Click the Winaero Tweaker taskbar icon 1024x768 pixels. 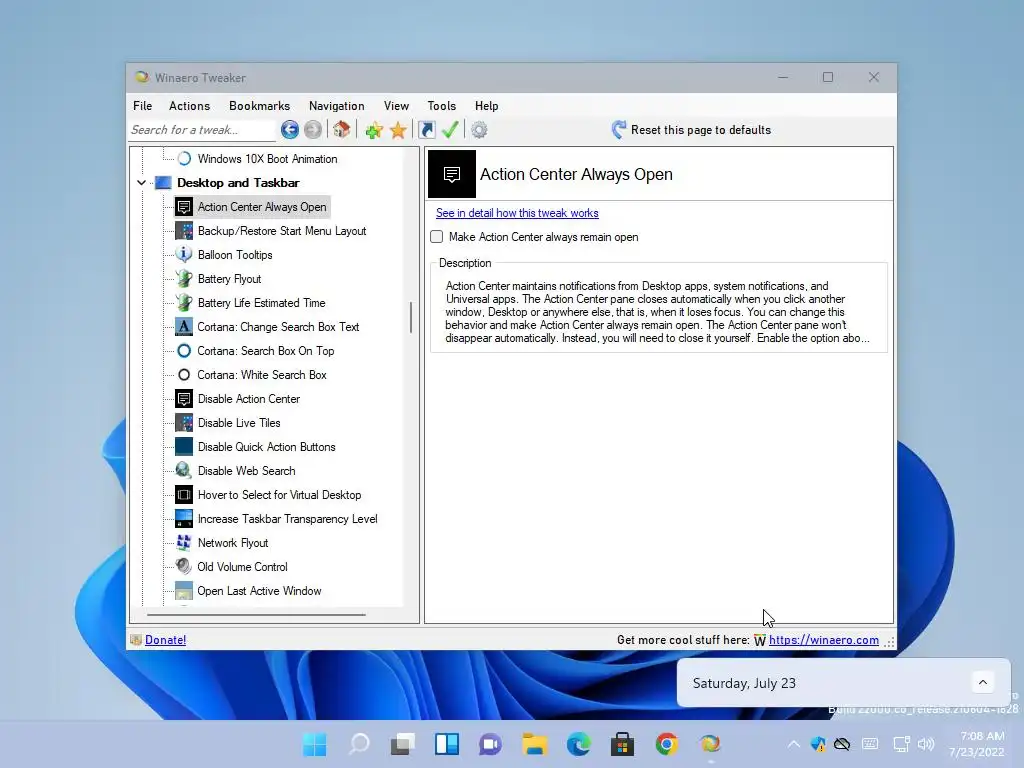coord(711,744)
